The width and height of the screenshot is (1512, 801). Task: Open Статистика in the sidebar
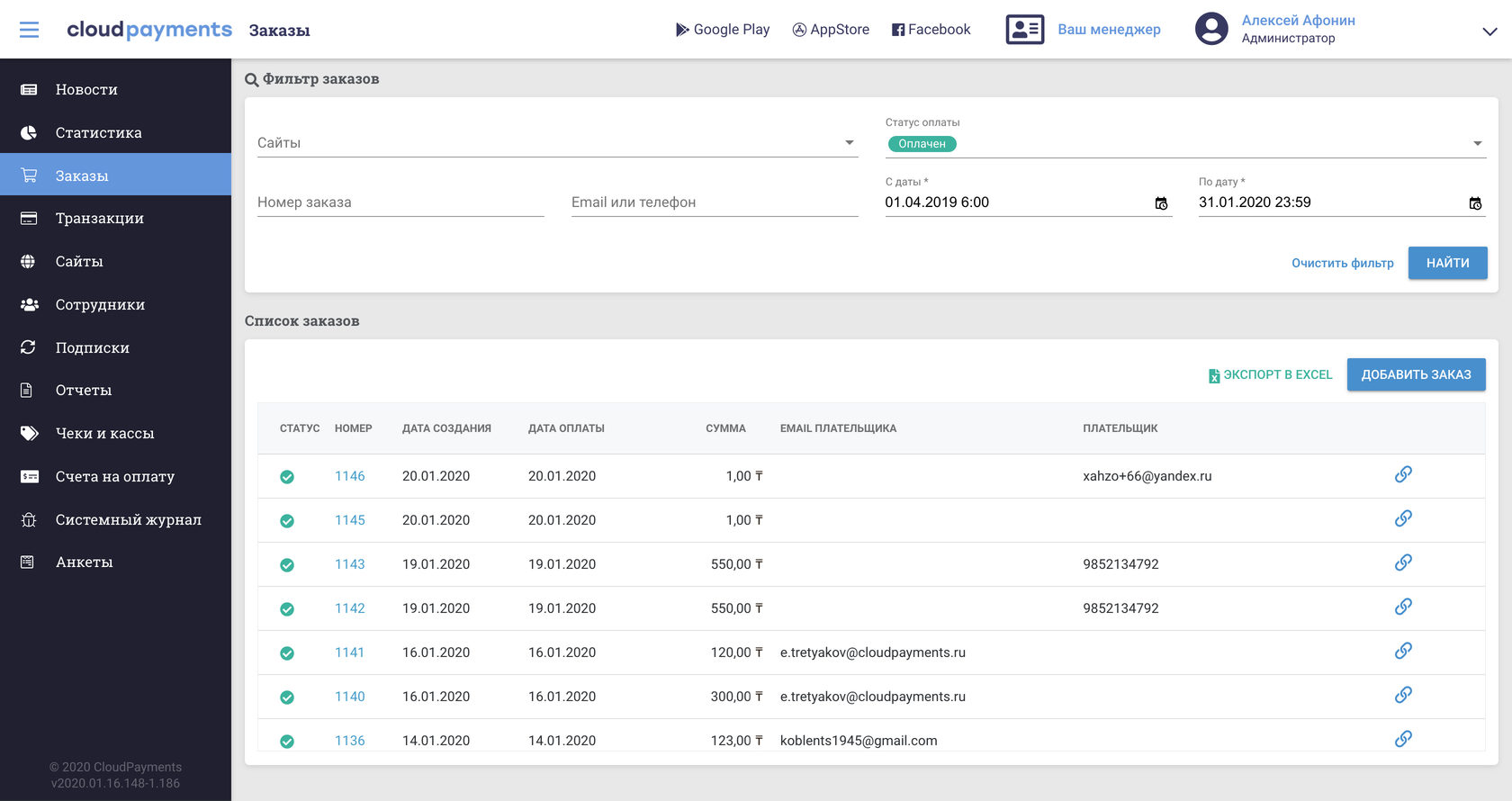(x=98, y=133)
